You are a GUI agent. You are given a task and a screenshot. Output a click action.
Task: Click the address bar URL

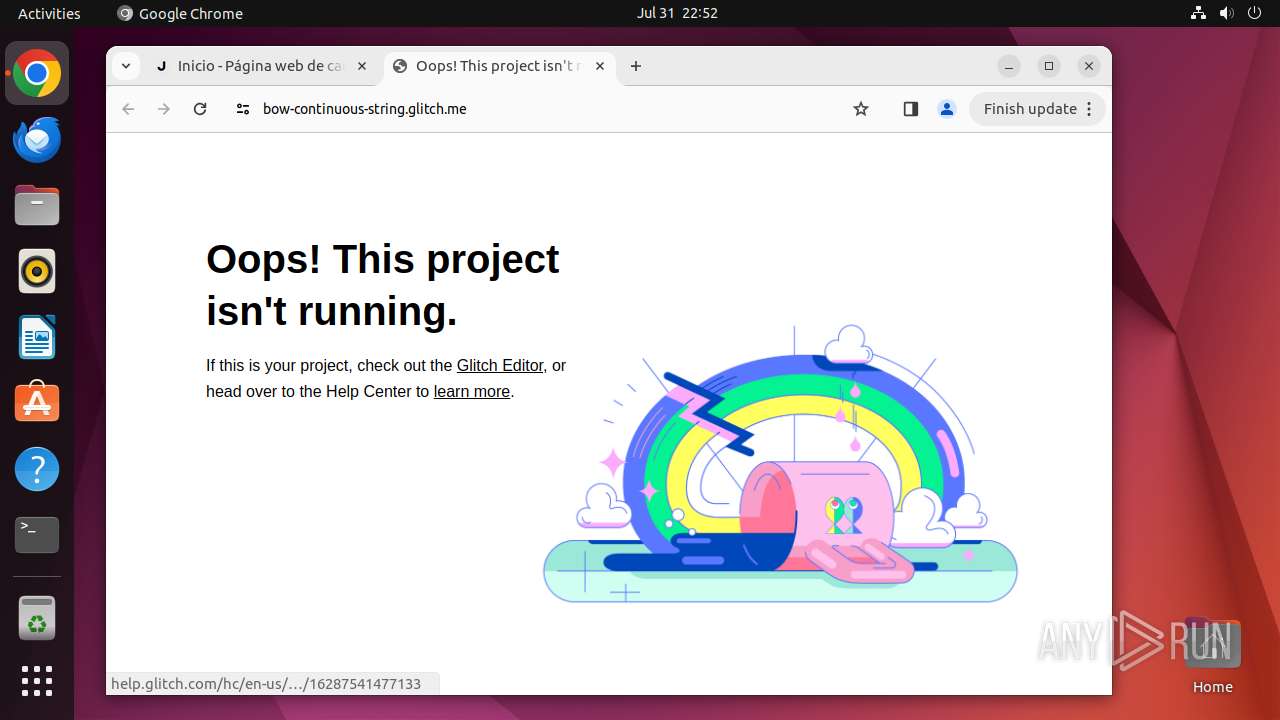point(365,109)
